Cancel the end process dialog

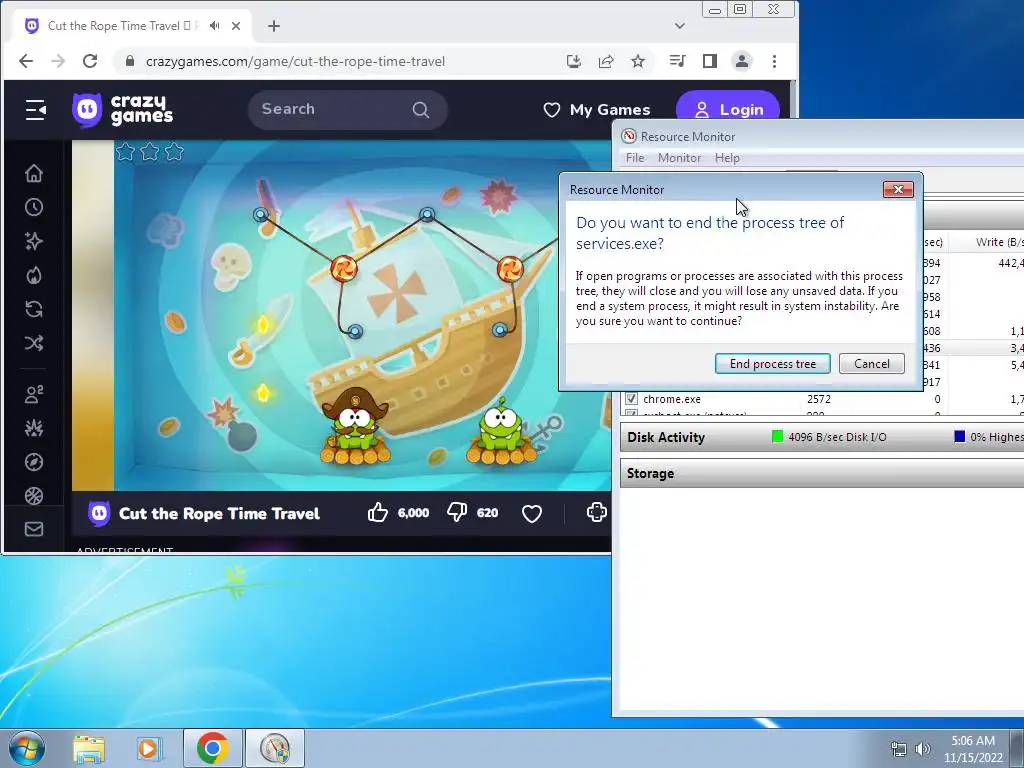pos(871,364)
